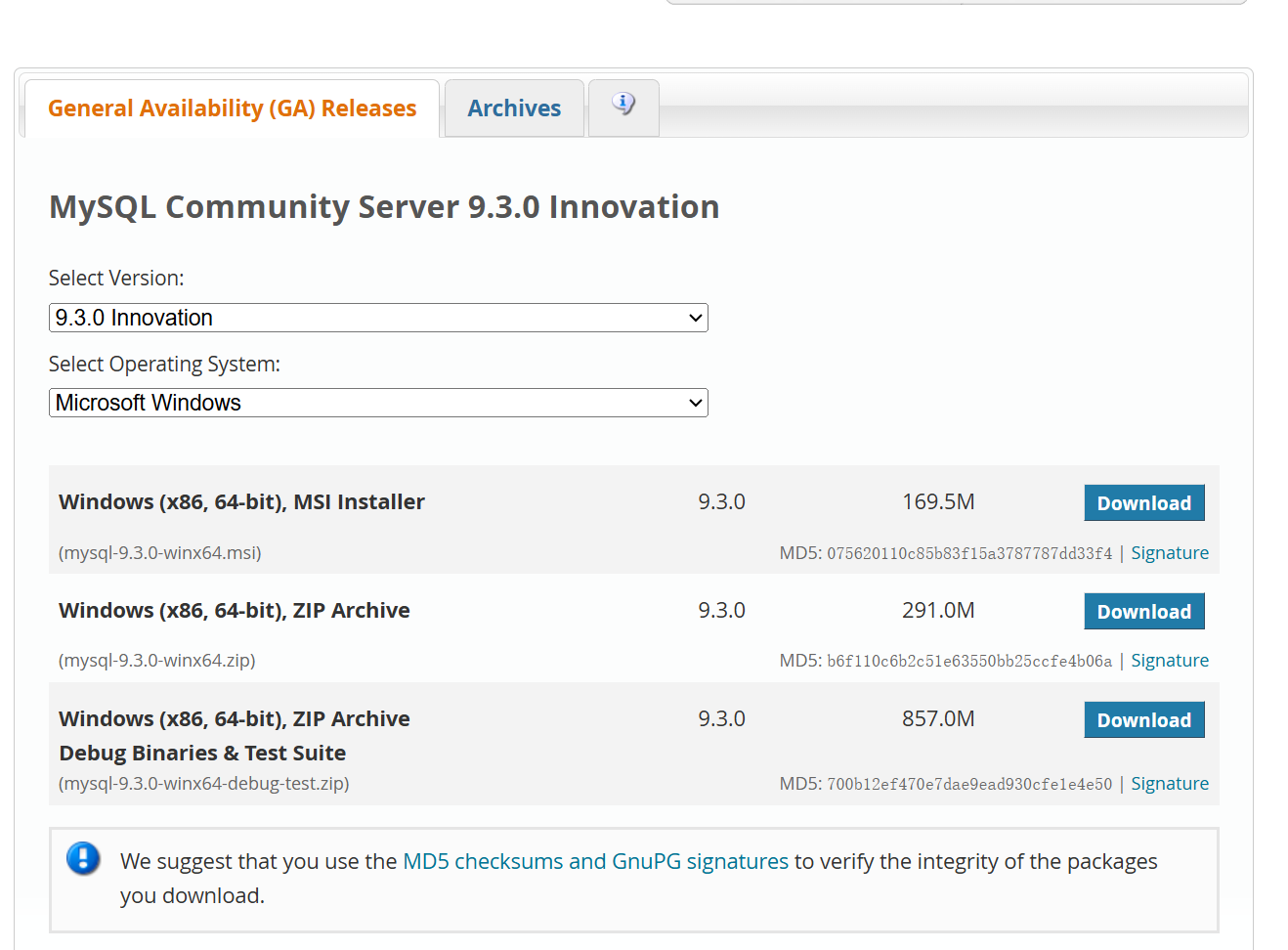This screenshot has height=950, width=1288.
Task: Click the 857.0M file size for the debug archive
Action: (x=937, y=718)
